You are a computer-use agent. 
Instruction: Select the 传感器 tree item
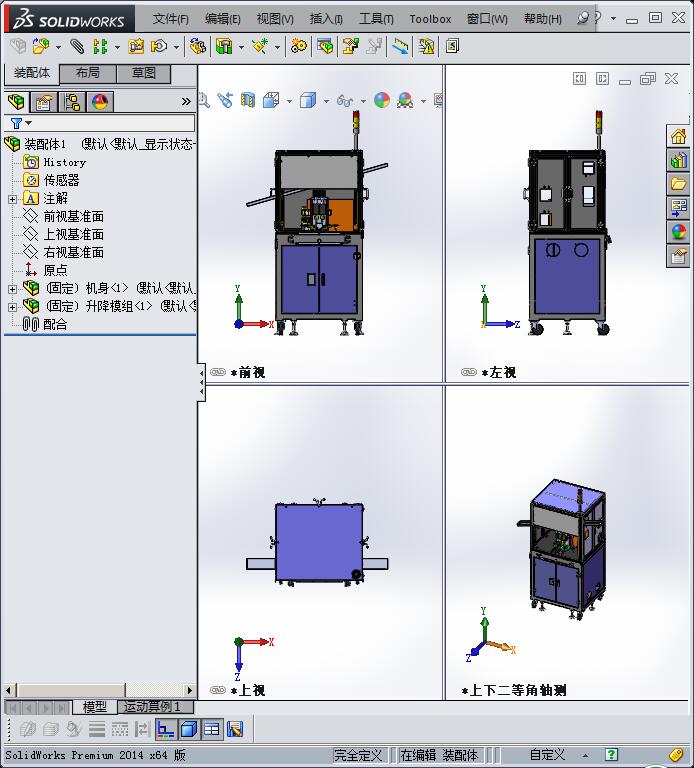tap(51, 180)
